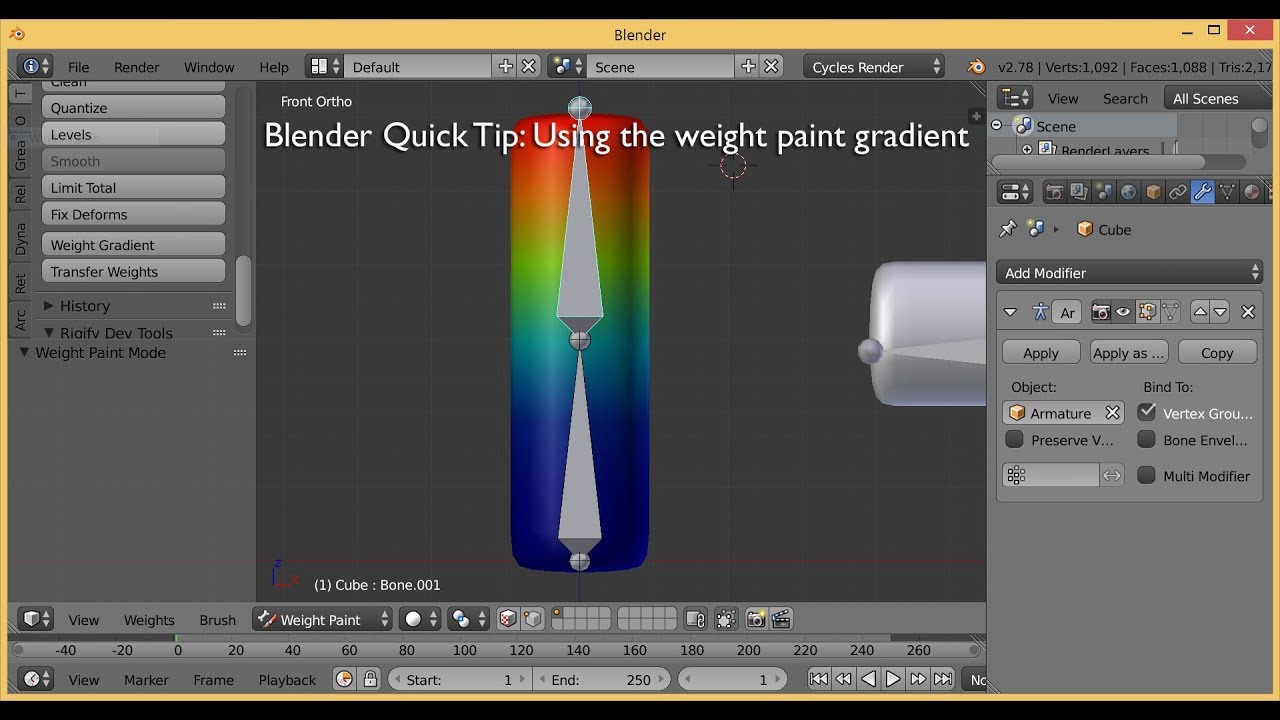Open the Constraints properties tab chain icon
1280x720 pixels.
click(x=1178, y=192)
